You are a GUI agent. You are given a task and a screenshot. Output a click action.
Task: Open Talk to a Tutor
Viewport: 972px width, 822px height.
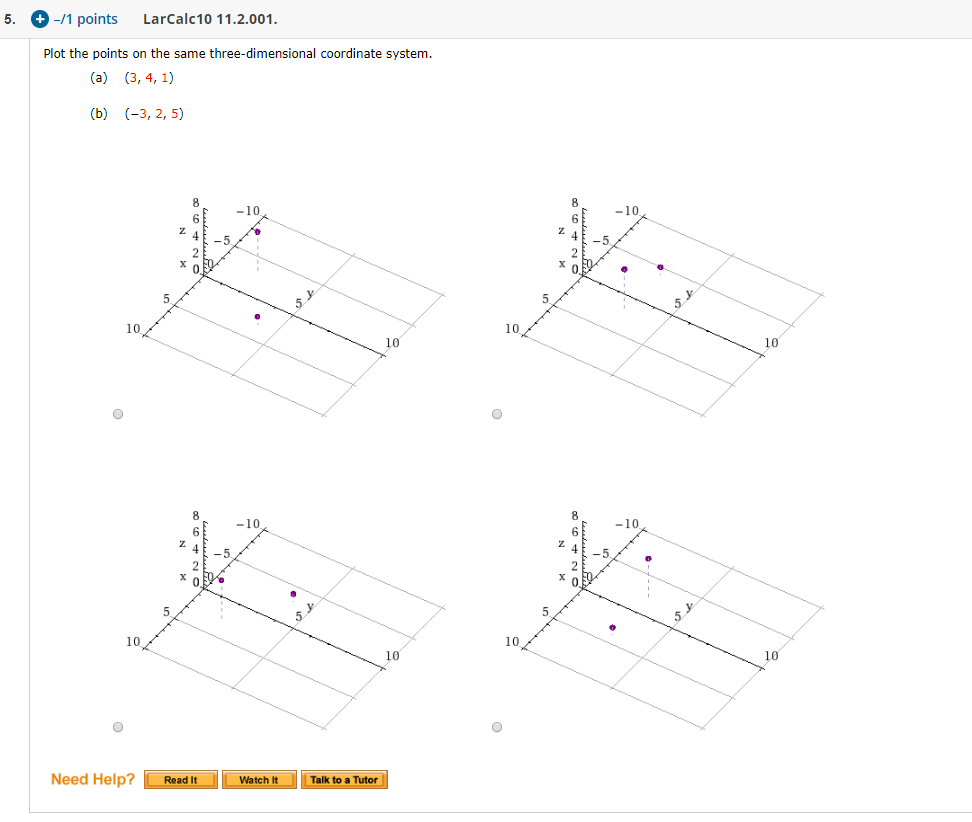point(344,779)
